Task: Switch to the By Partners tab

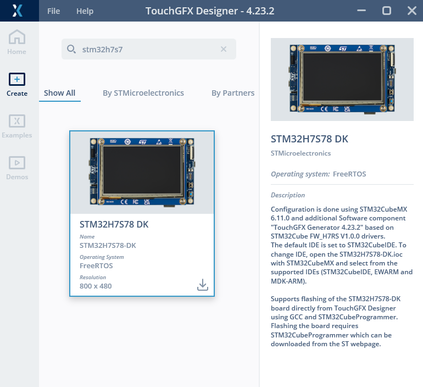Action: [x=233, y=93]
